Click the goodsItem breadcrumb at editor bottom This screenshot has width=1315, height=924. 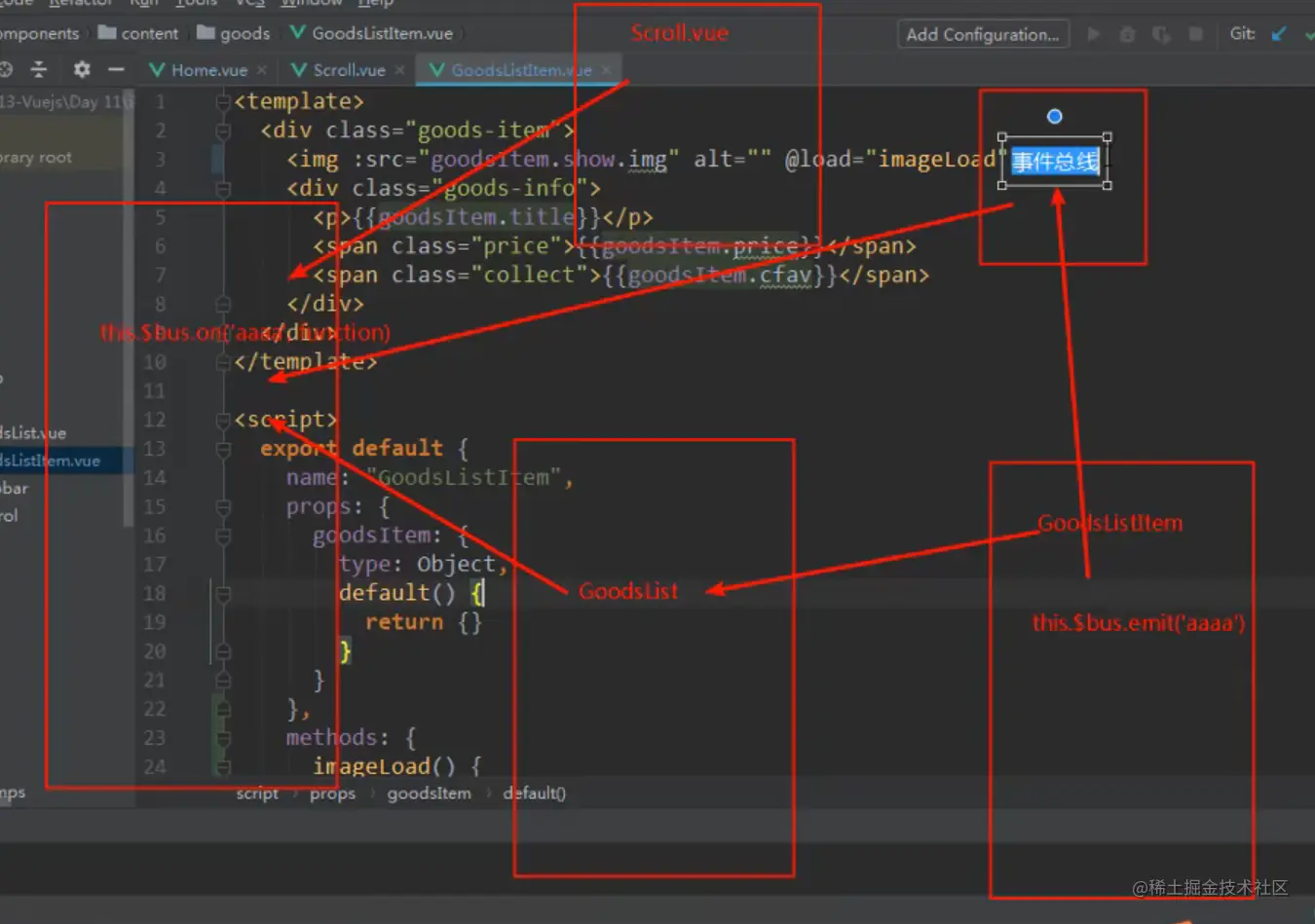click(429, 794)
